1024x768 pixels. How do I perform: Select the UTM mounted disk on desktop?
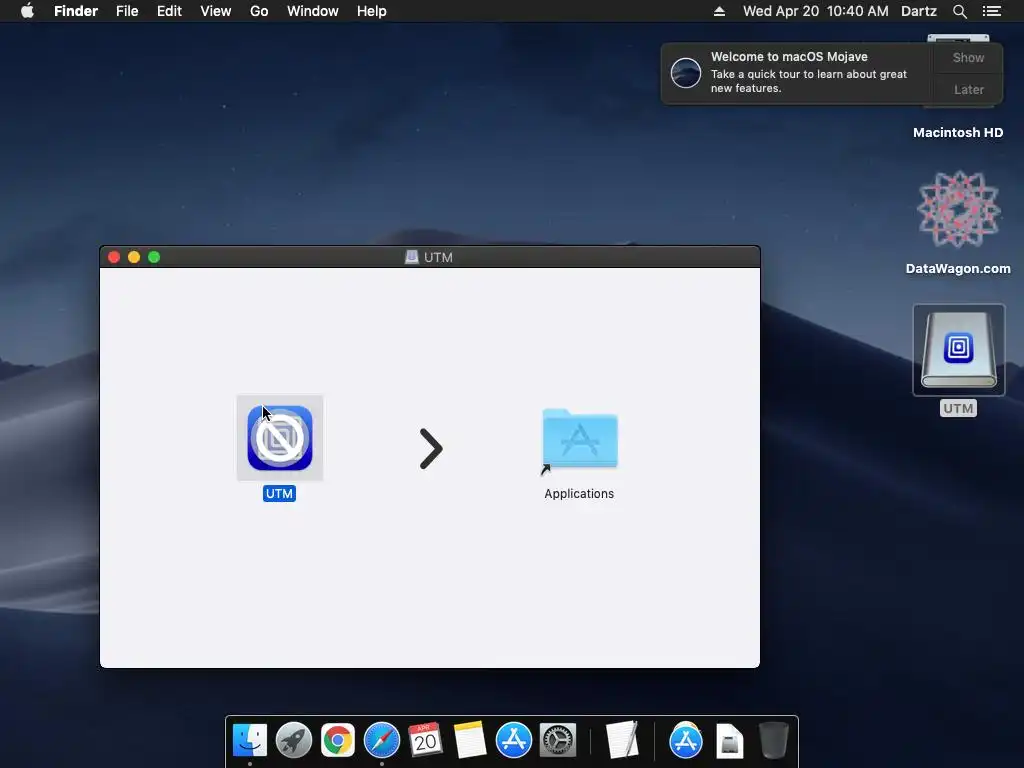point(959,350)
